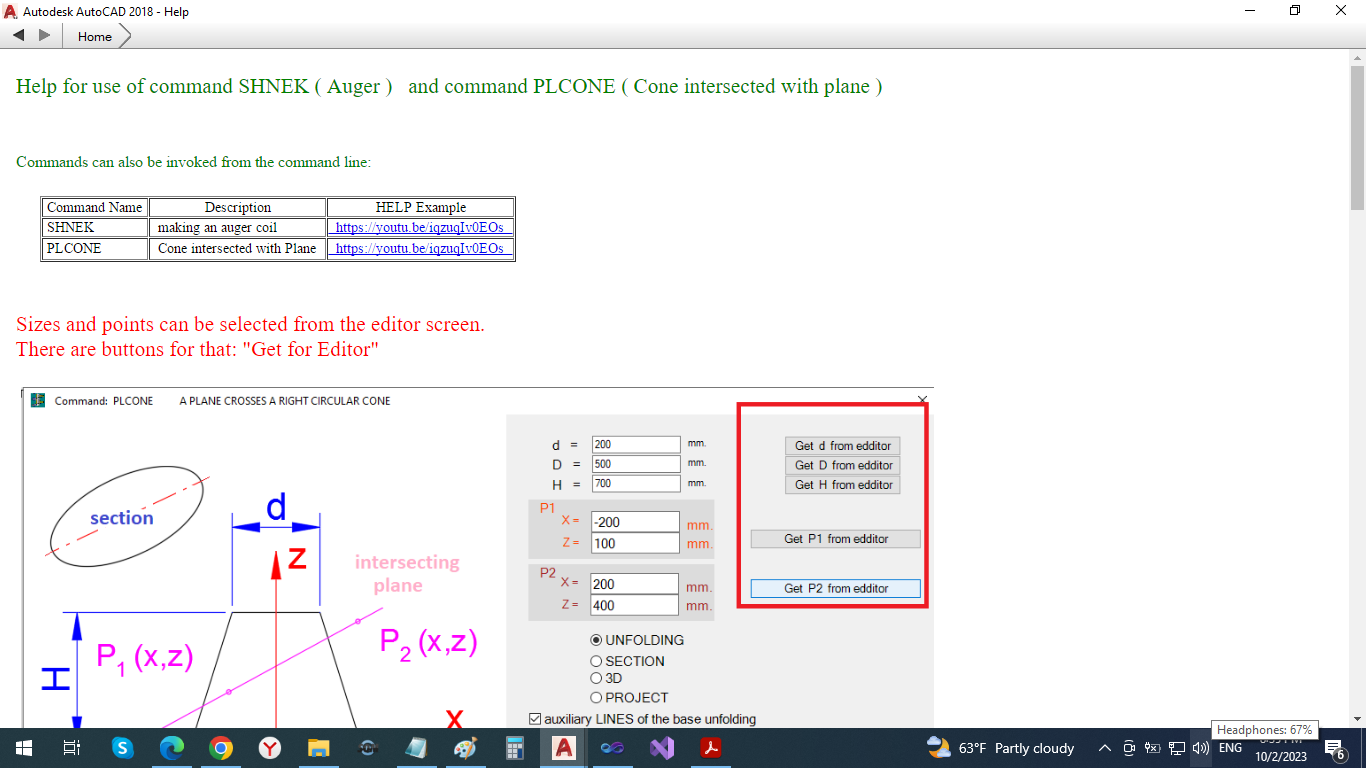Click the P1 X field with -200
The height and width of the screenshot is (768, 1366).
(x=635, y=522)
